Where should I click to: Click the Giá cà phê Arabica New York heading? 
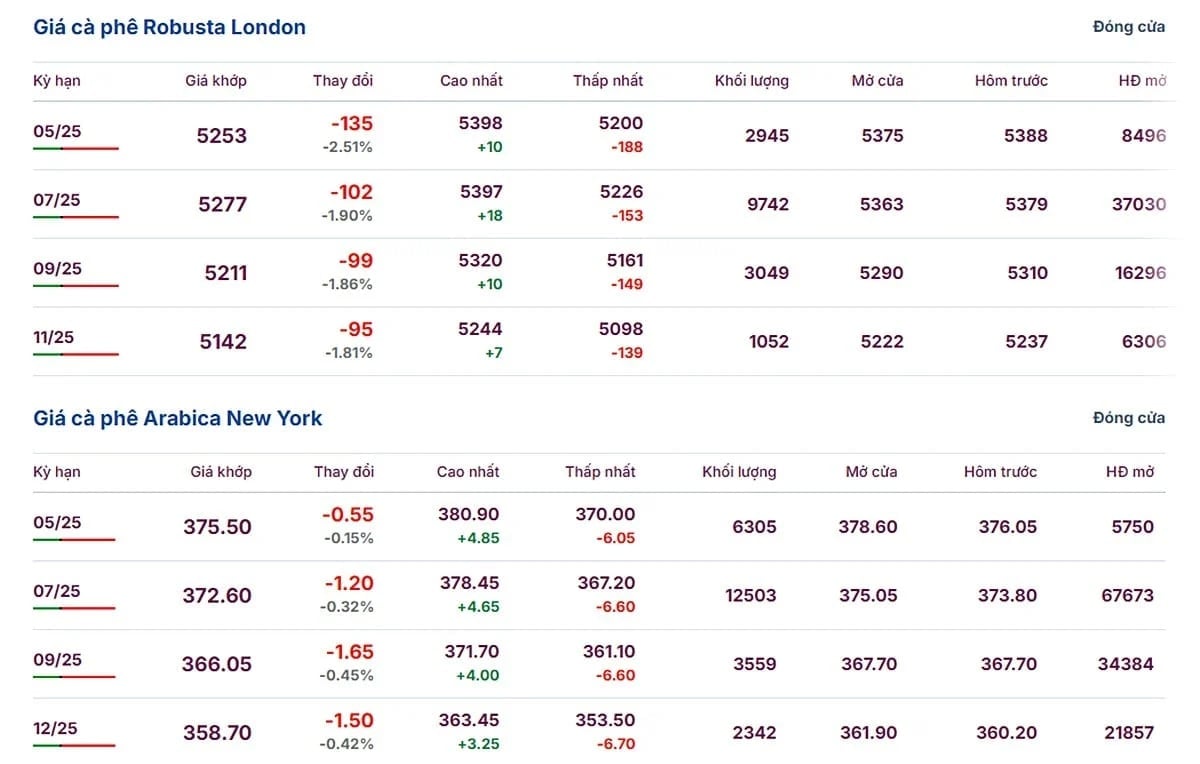click(178, 418)
